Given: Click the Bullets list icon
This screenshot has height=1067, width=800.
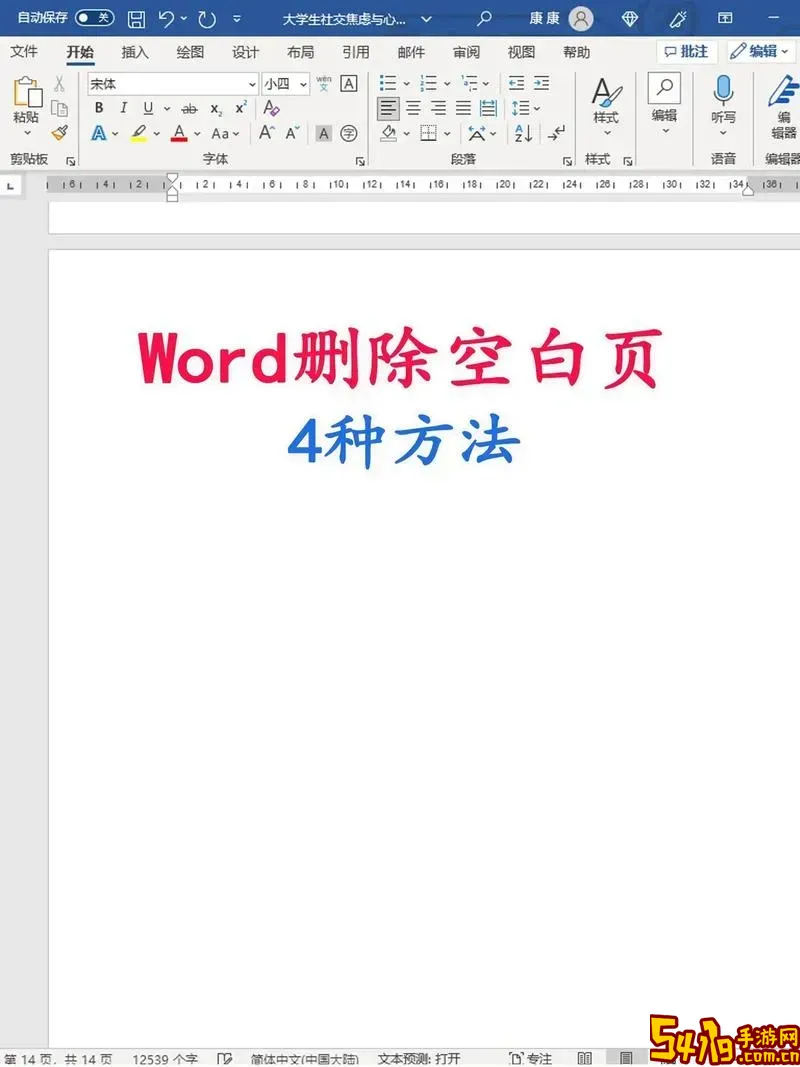Looking at the screenshot, I should pos(388,83).
